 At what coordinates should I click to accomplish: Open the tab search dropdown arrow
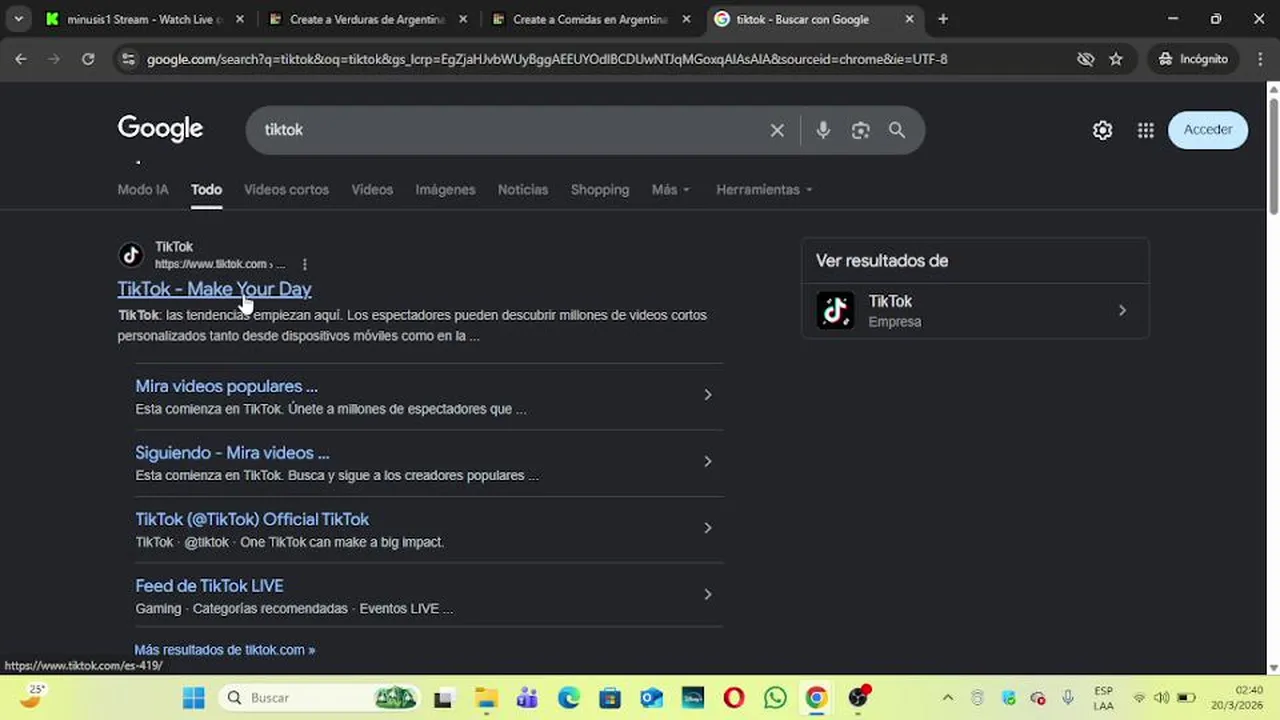click(x=18, y=19)
